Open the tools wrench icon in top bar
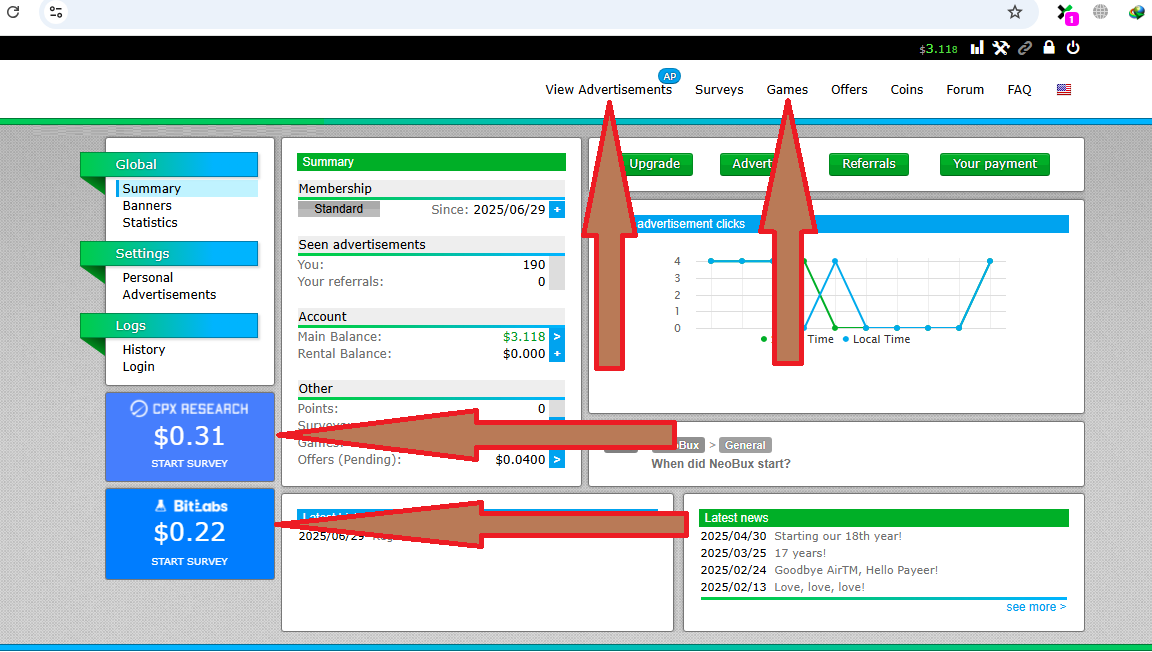This screenshot has height=652, width=1152. (1001, 48)
